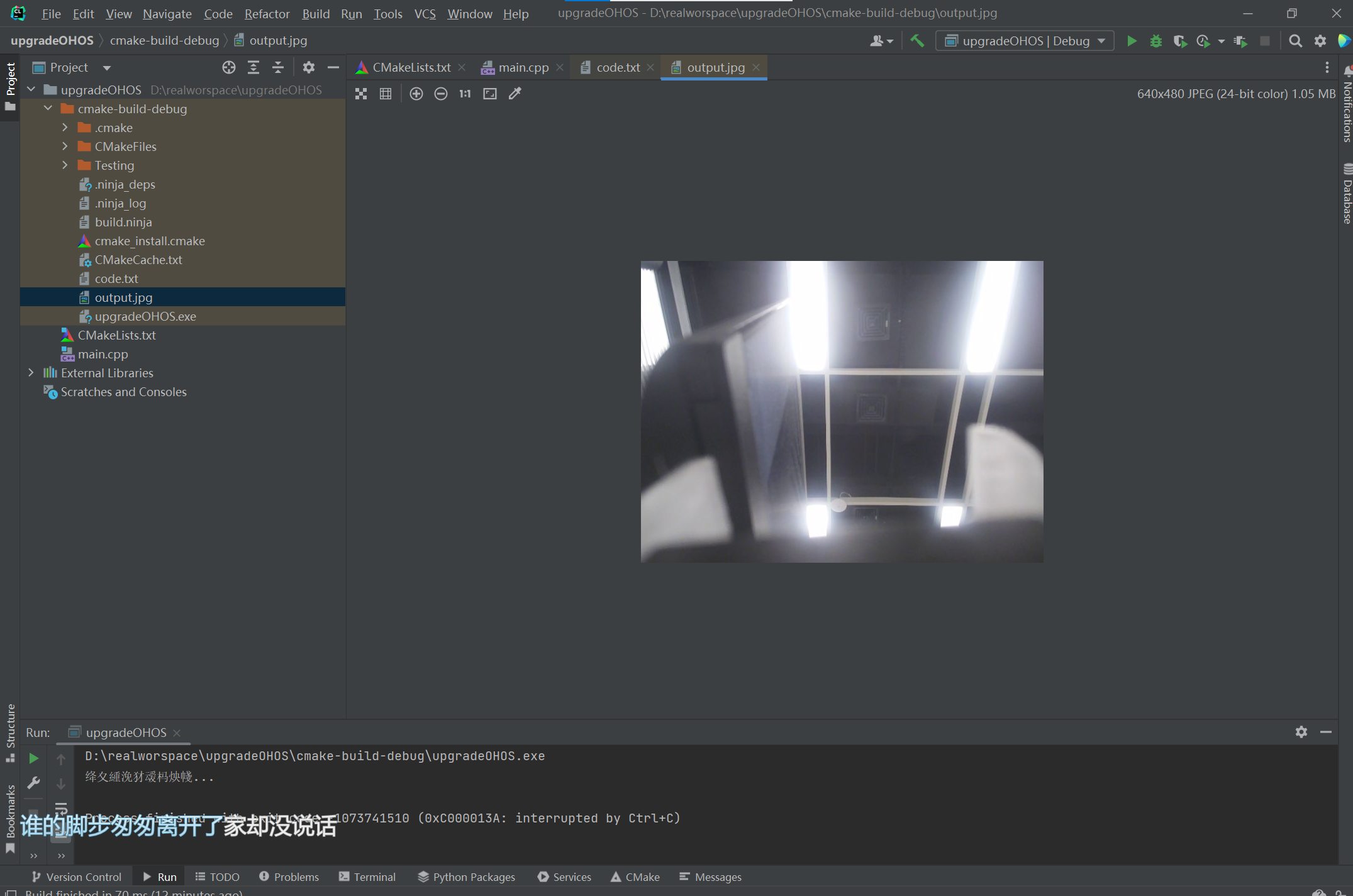Minimize the Run tool window

tap(1326, 732)
